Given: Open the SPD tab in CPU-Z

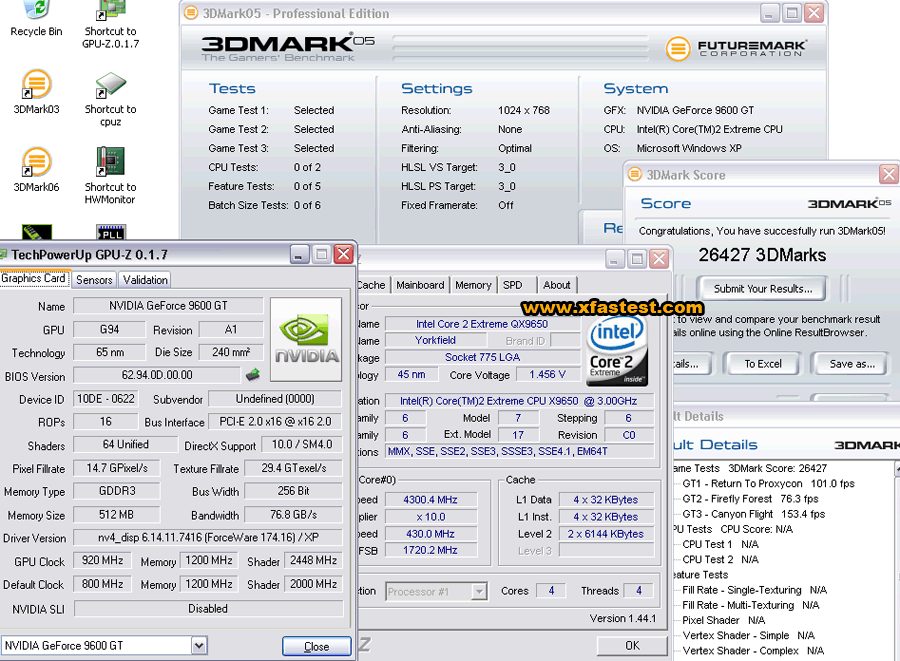Looking at the screenshot, I should click(513, 285).
